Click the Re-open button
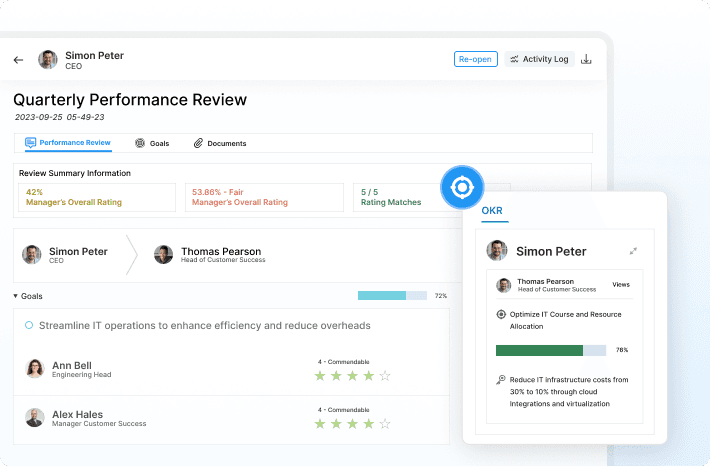The height and width of the screenshot is (467, 710). click(x=475, y=59)
